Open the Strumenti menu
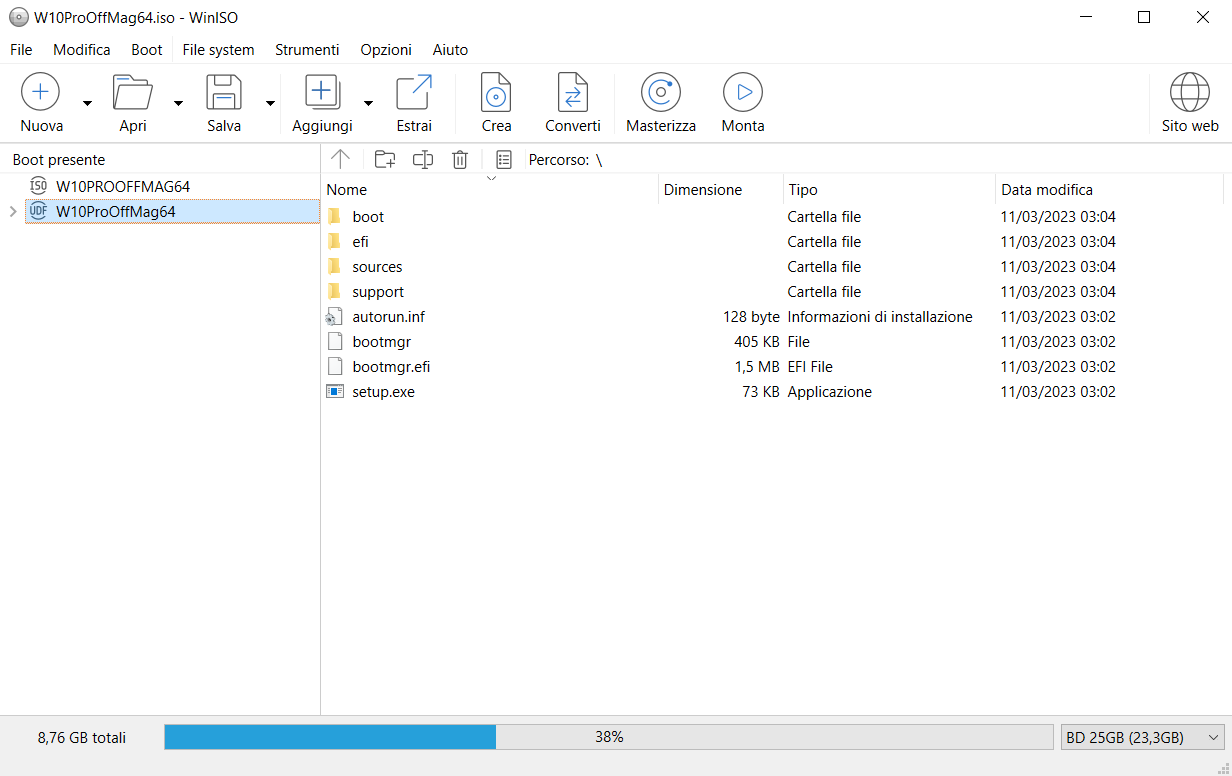Screen dimensions: 1232x776 point(307,50)
